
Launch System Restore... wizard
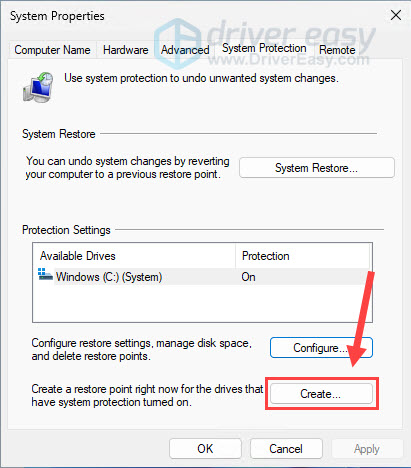coord(317,168)
